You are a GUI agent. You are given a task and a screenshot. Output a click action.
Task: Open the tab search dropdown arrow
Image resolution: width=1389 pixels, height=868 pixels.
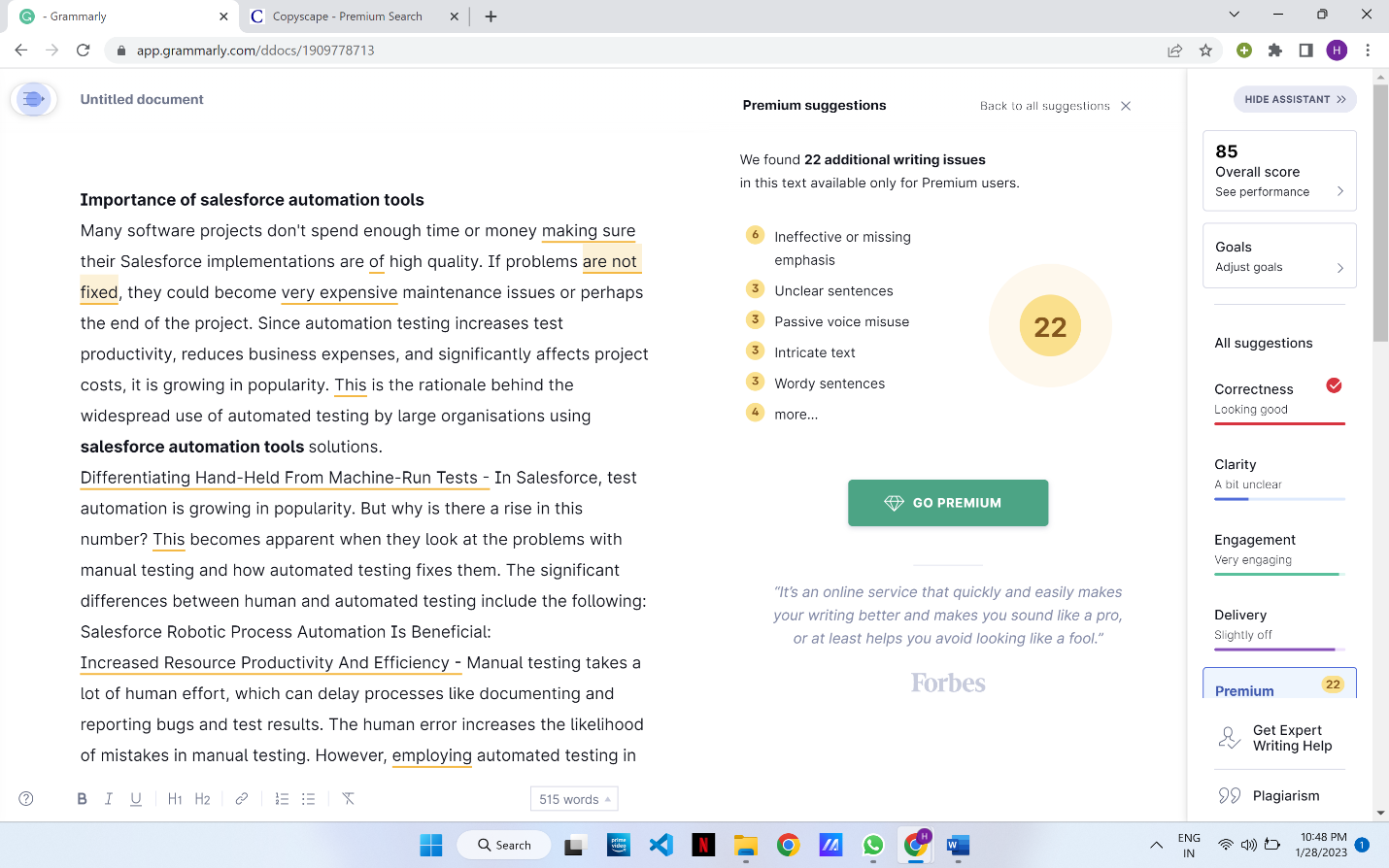point(1234,15)
